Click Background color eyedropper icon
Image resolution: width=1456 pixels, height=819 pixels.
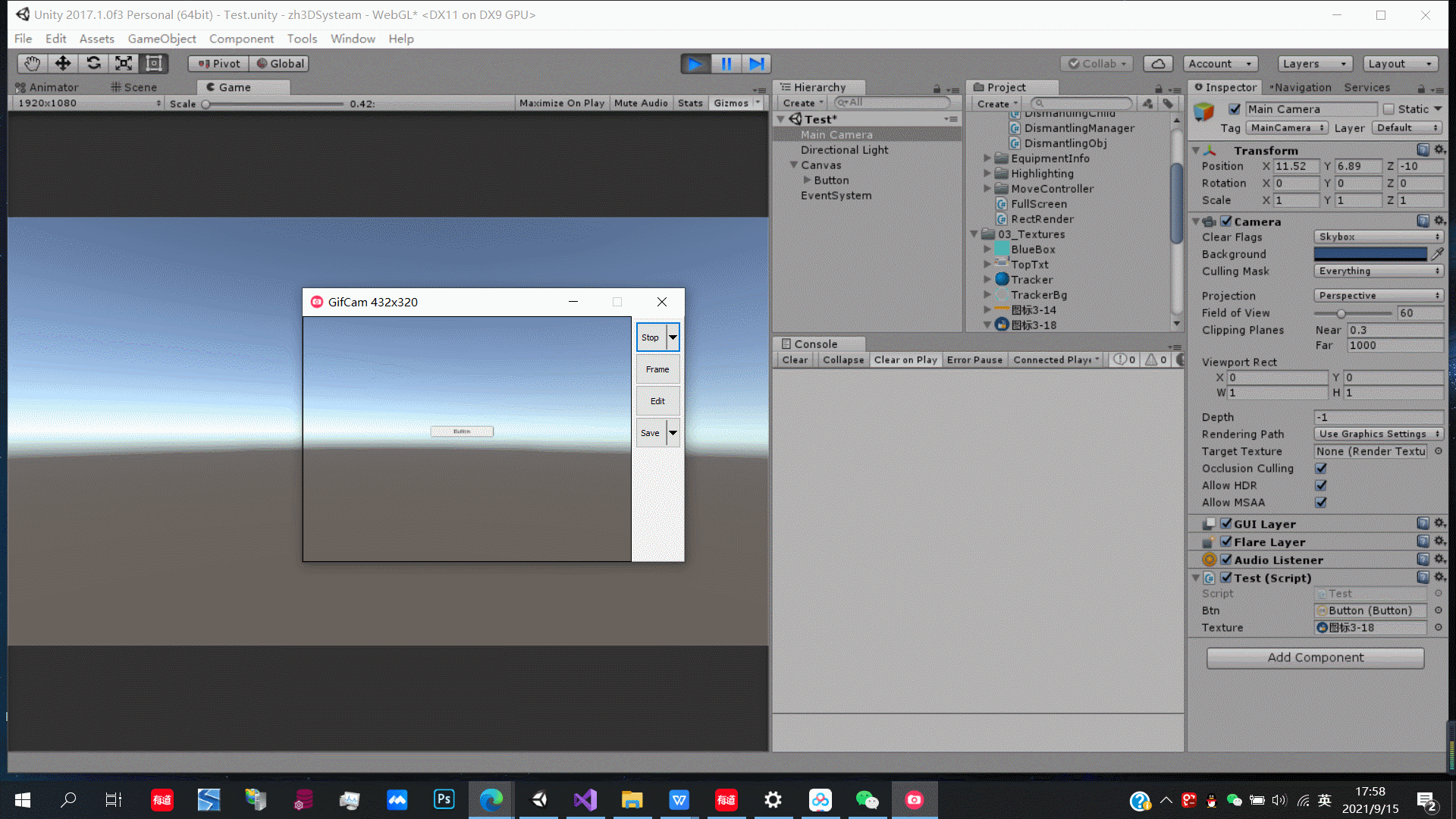1437,254
